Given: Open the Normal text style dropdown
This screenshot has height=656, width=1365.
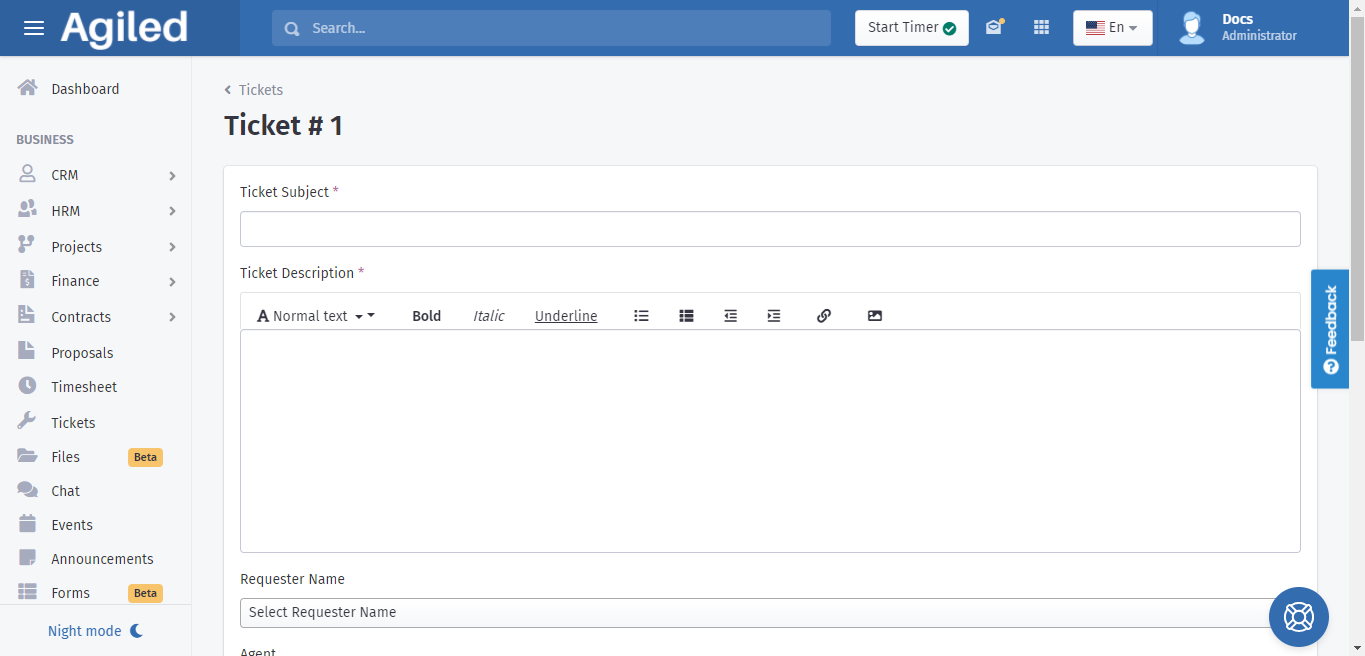Looking at the screenshot, I should (x=316, y=316).
